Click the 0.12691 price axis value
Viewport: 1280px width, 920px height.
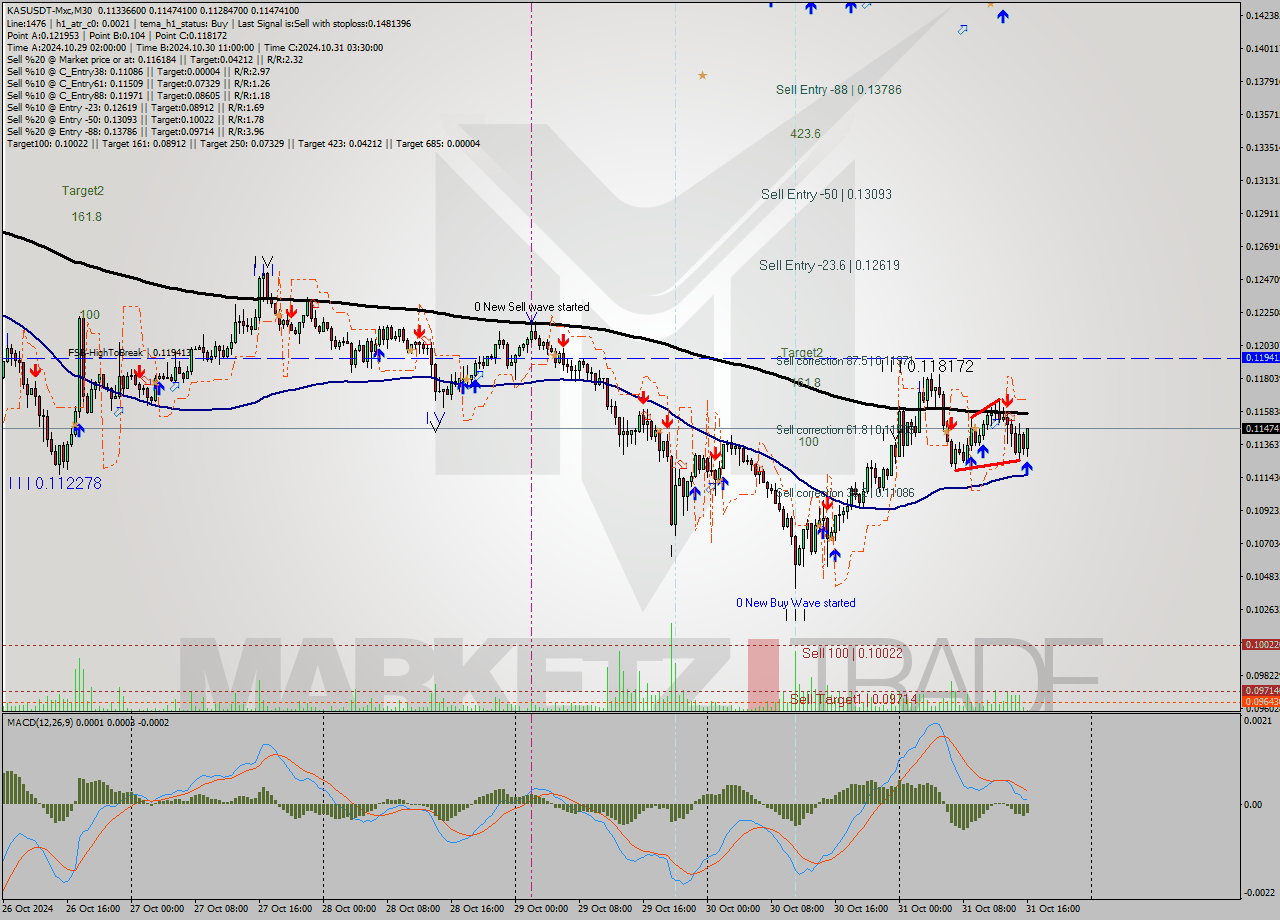click(x=1261, y=246)
